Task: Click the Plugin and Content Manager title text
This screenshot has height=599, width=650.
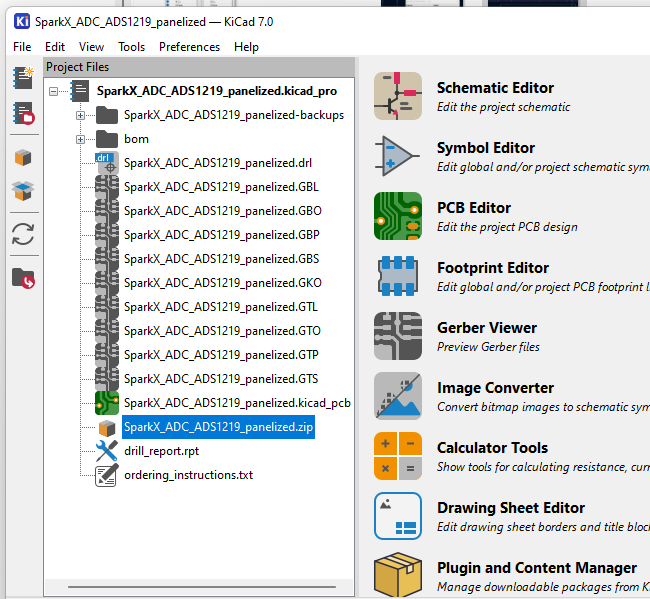Action: click(537, 568)
